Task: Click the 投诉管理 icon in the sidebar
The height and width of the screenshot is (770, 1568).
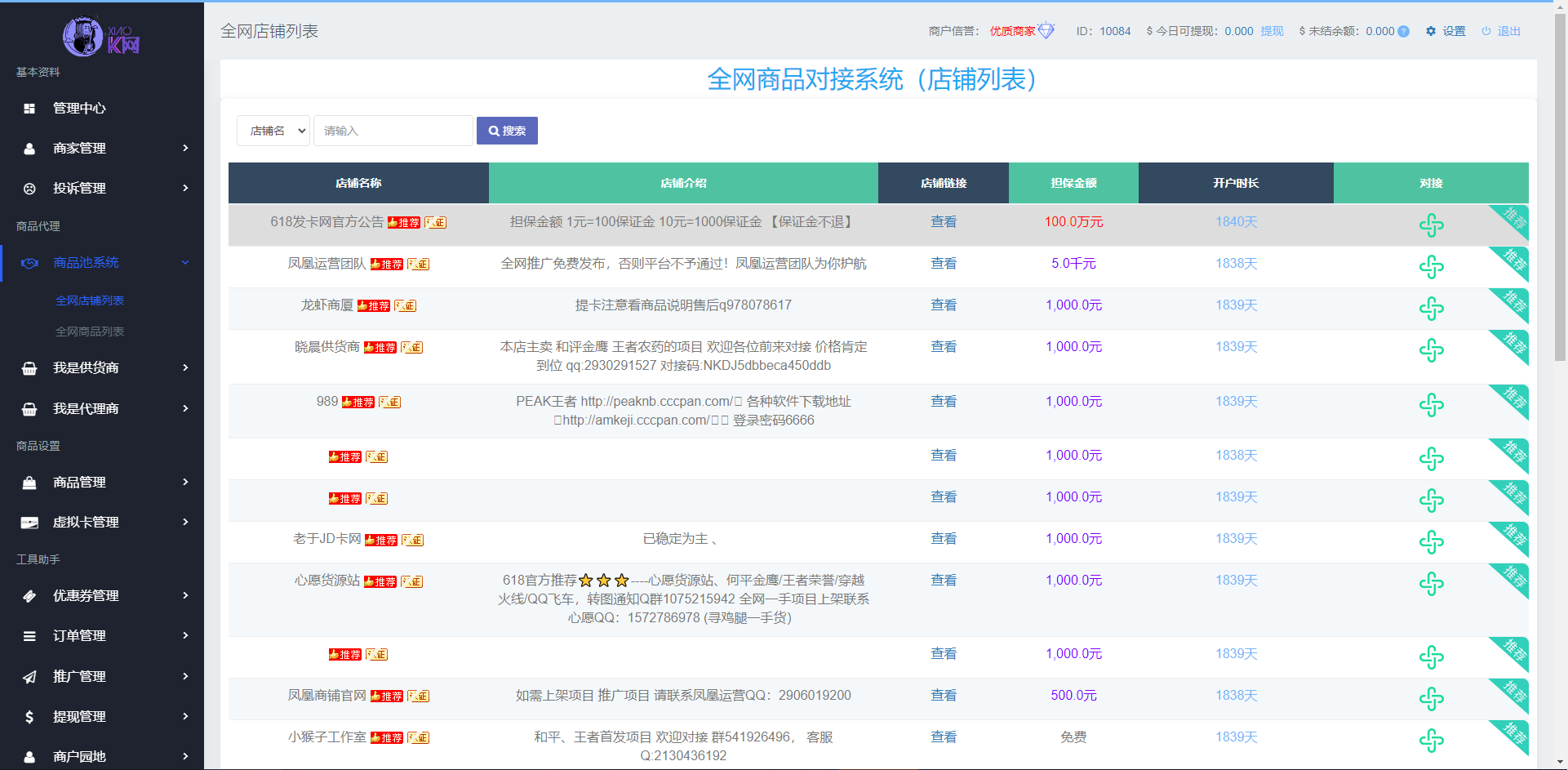Action: tap(30, 188)
